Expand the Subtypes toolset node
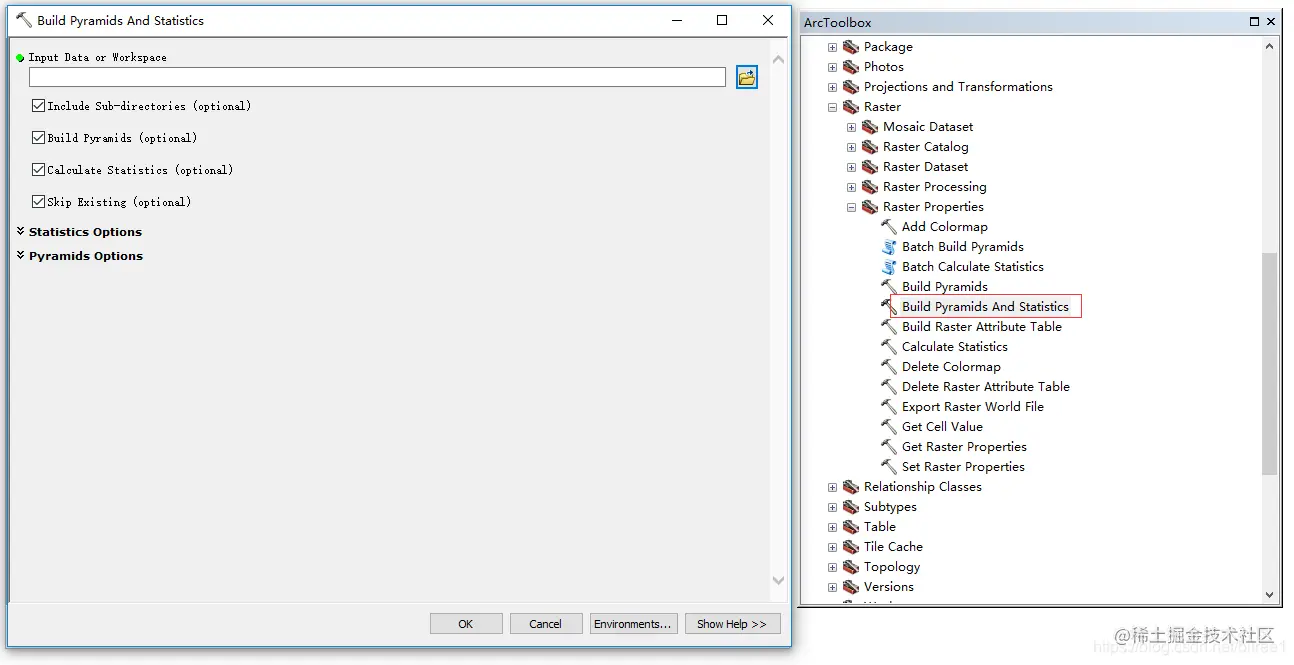Screen dimensions: 1294x665 (832, 507)
